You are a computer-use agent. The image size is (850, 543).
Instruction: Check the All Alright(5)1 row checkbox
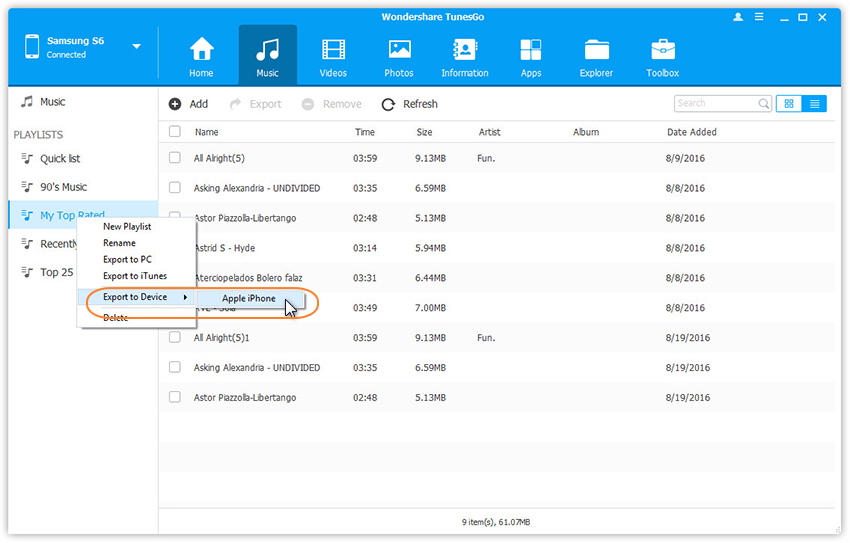point(175,337)
